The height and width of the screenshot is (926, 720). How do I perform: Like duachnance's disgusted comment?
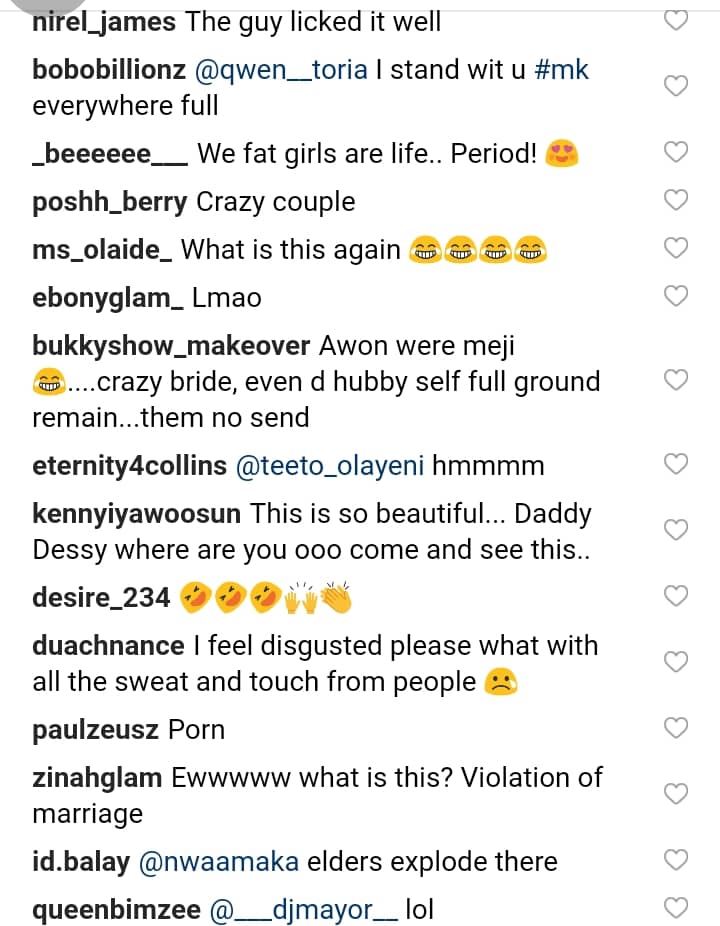click(x=677, y=663)
